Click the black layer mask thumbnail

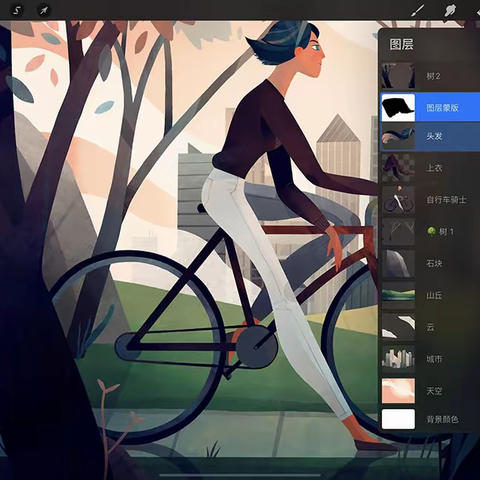pyautogui.click(x=398, y=107)
